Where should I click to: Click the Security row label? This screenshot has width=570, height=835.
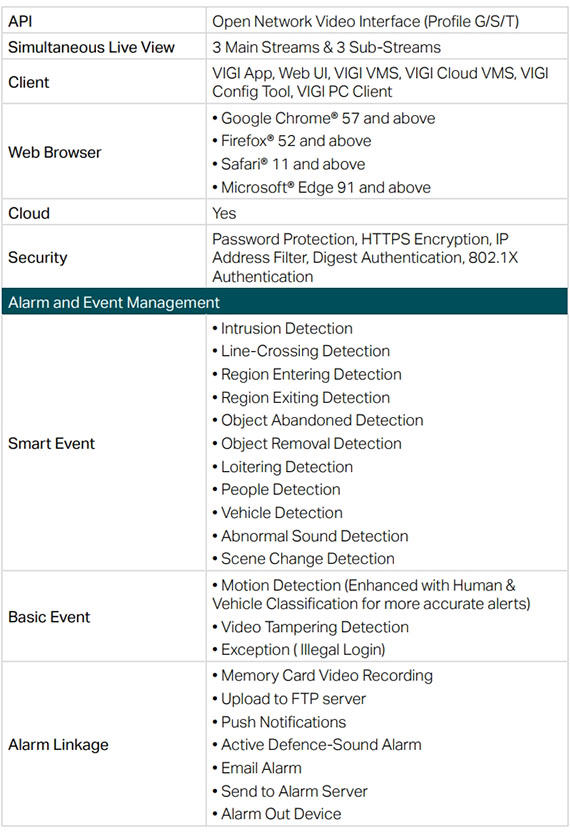37,257
